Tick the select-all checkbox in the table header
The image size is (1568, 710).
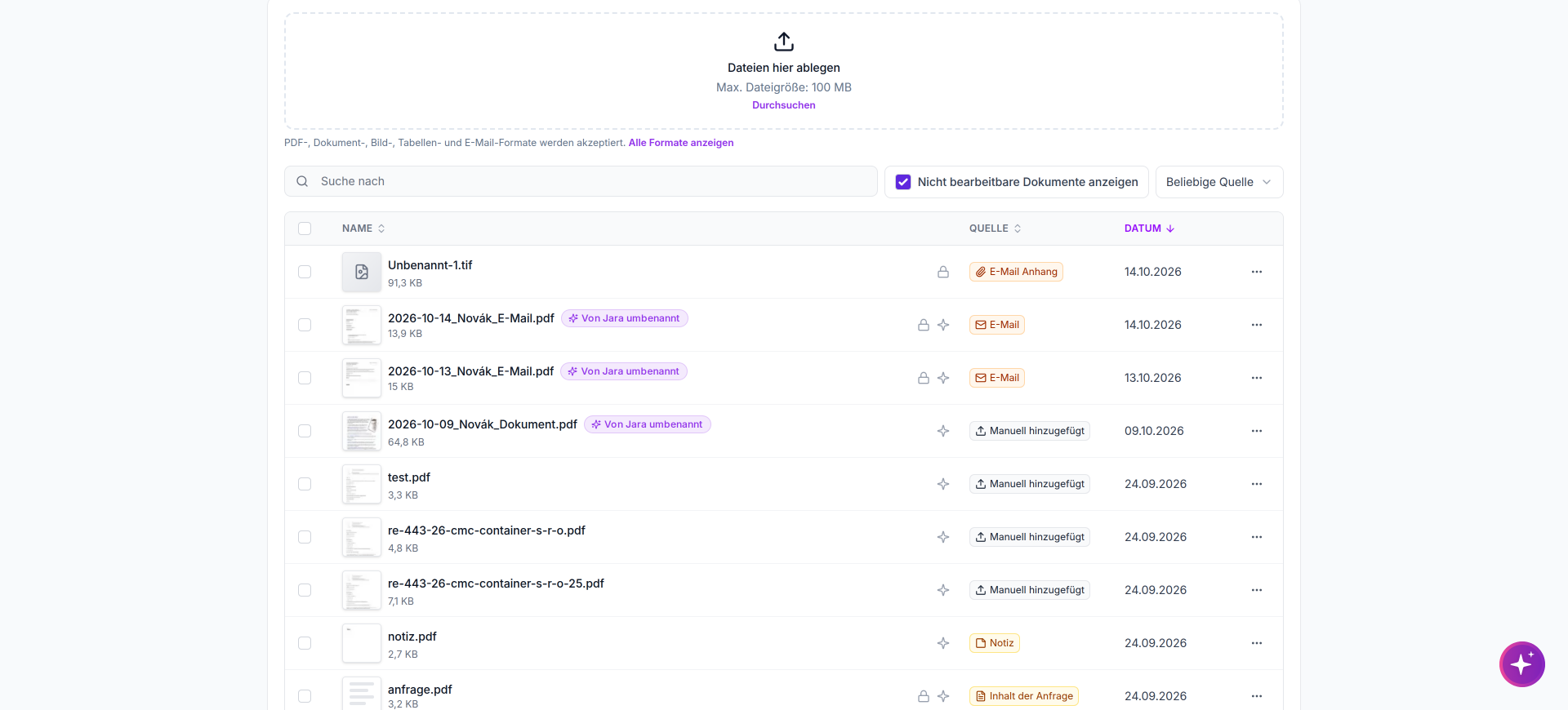[305, 229]
